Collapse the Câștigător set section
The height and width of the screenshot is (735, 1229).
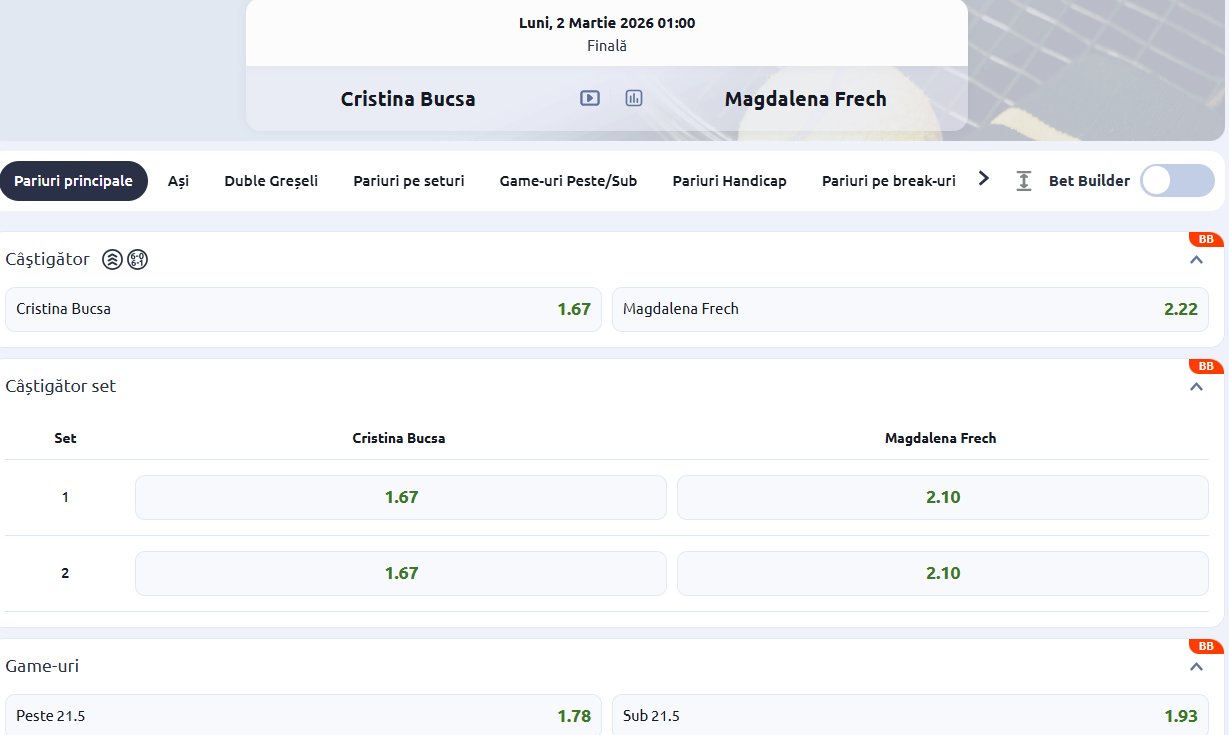1196,386
